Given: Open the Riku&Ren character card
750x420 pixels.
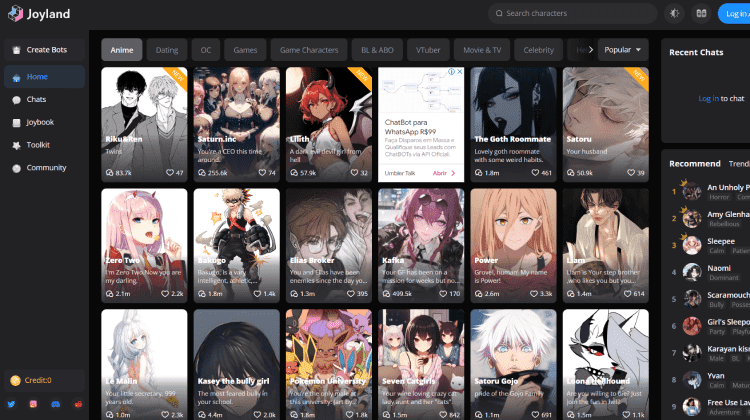Looking at the screenshot, I should pos(144,124).
